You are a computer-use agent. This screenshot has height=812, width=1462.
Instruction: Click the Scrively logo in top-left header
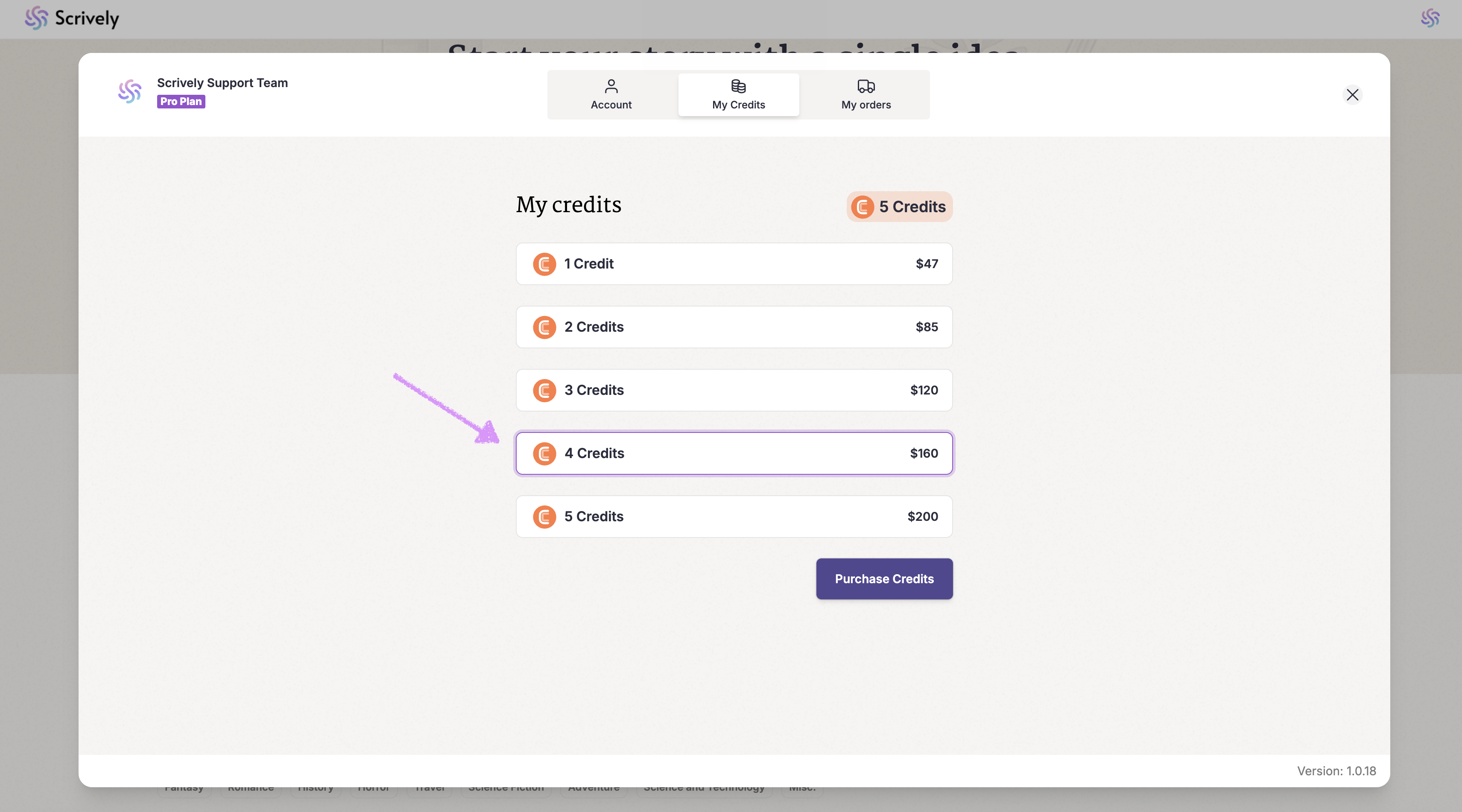coord(71,18)
